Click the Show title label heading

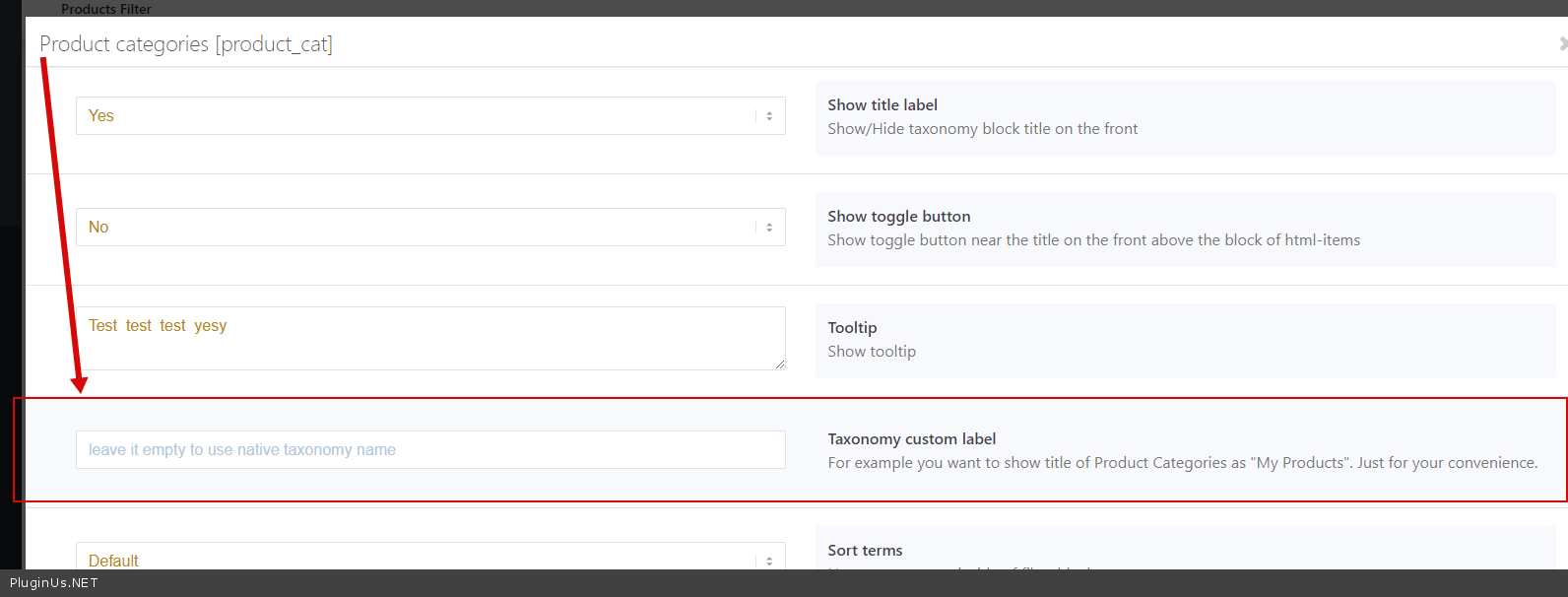pos(882,105)
